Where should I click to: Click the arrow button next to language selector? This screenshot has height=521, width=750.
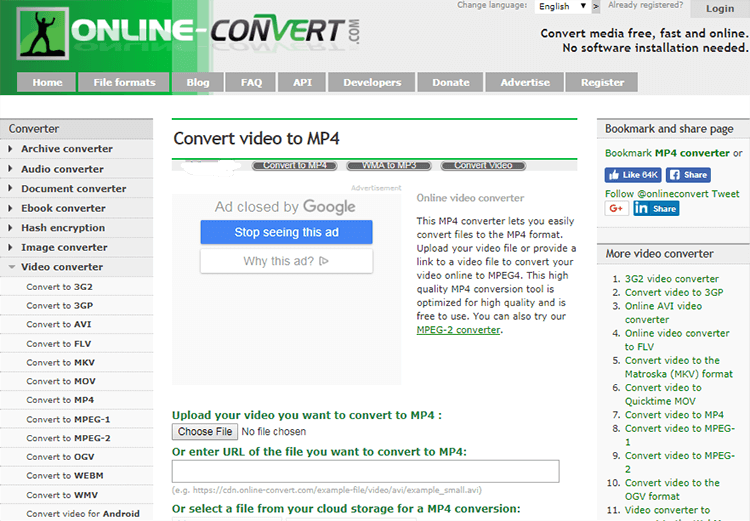pyautogui.click(x=596, y=6)
